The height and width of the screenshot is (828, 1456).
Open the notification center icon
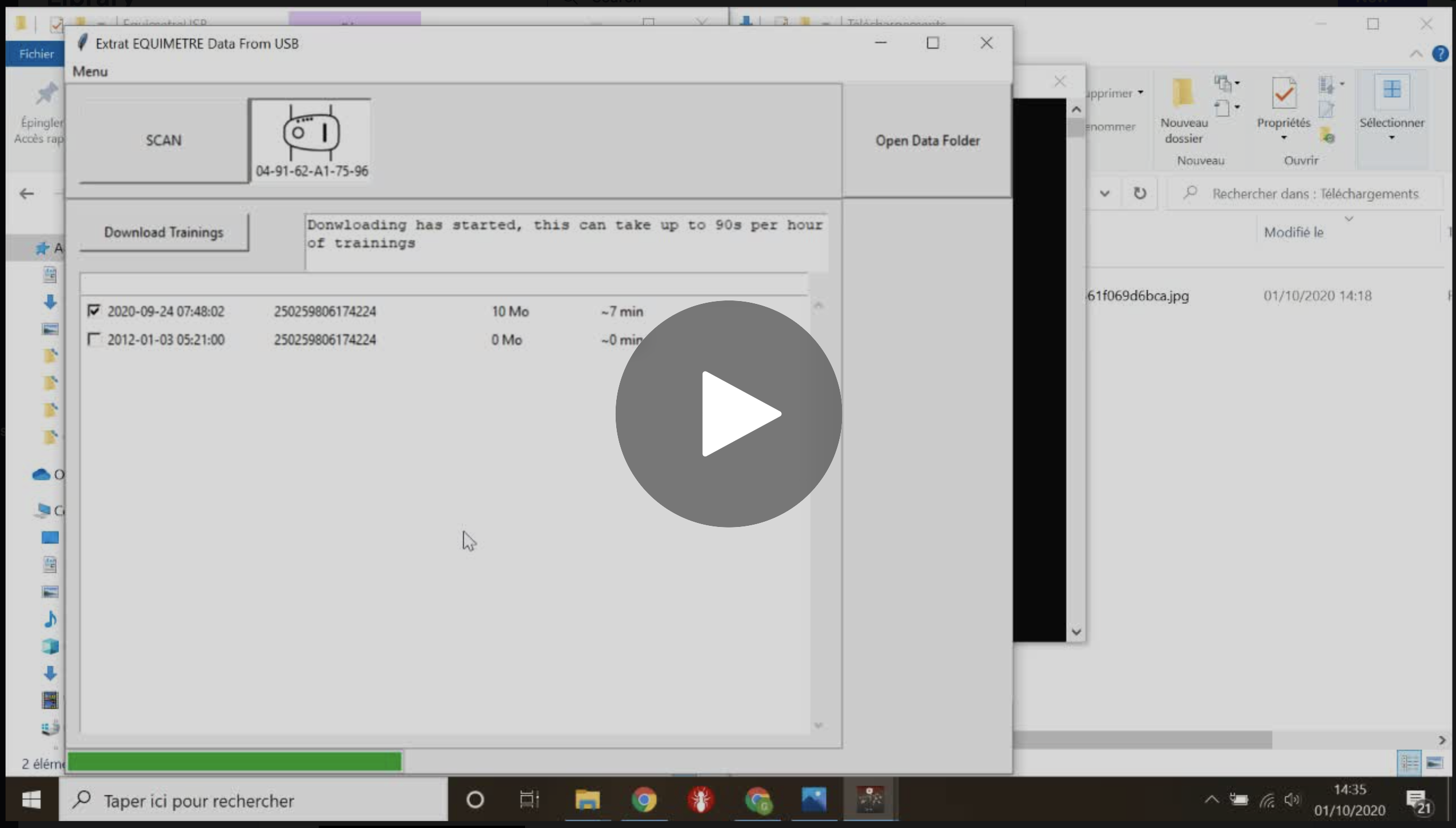pos(1419,801)
